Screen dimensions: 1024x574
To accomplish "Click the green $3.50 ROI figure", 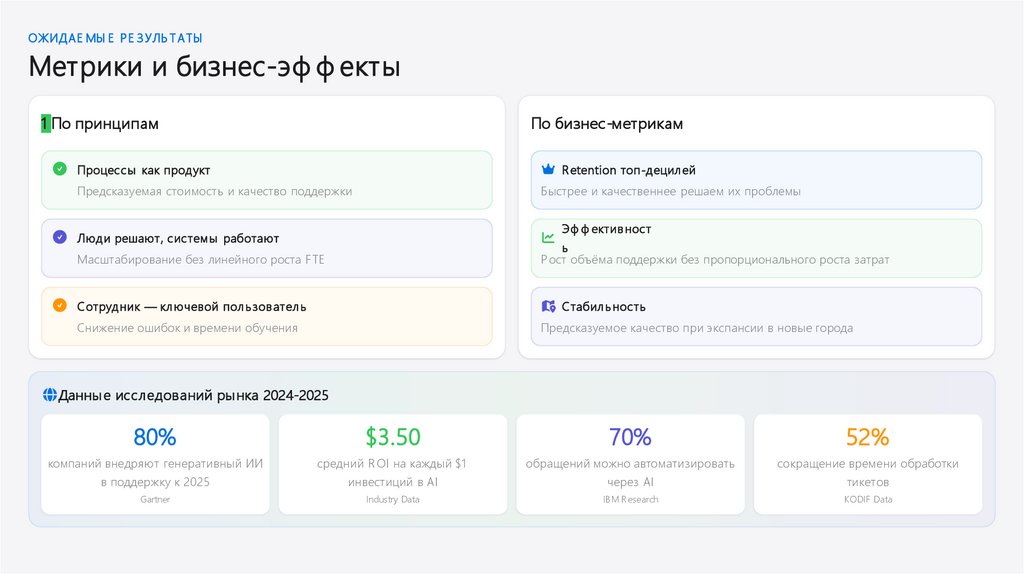I will 392,437.
